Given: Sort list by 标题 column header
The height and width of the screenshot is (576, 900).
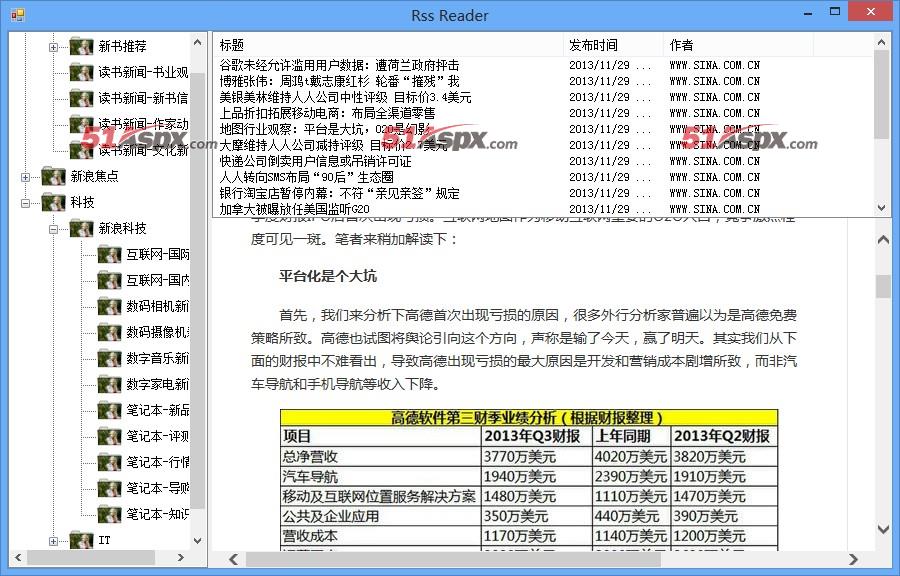Looking at the screenshot, I should pyautogui.click(x=389, y=45).
